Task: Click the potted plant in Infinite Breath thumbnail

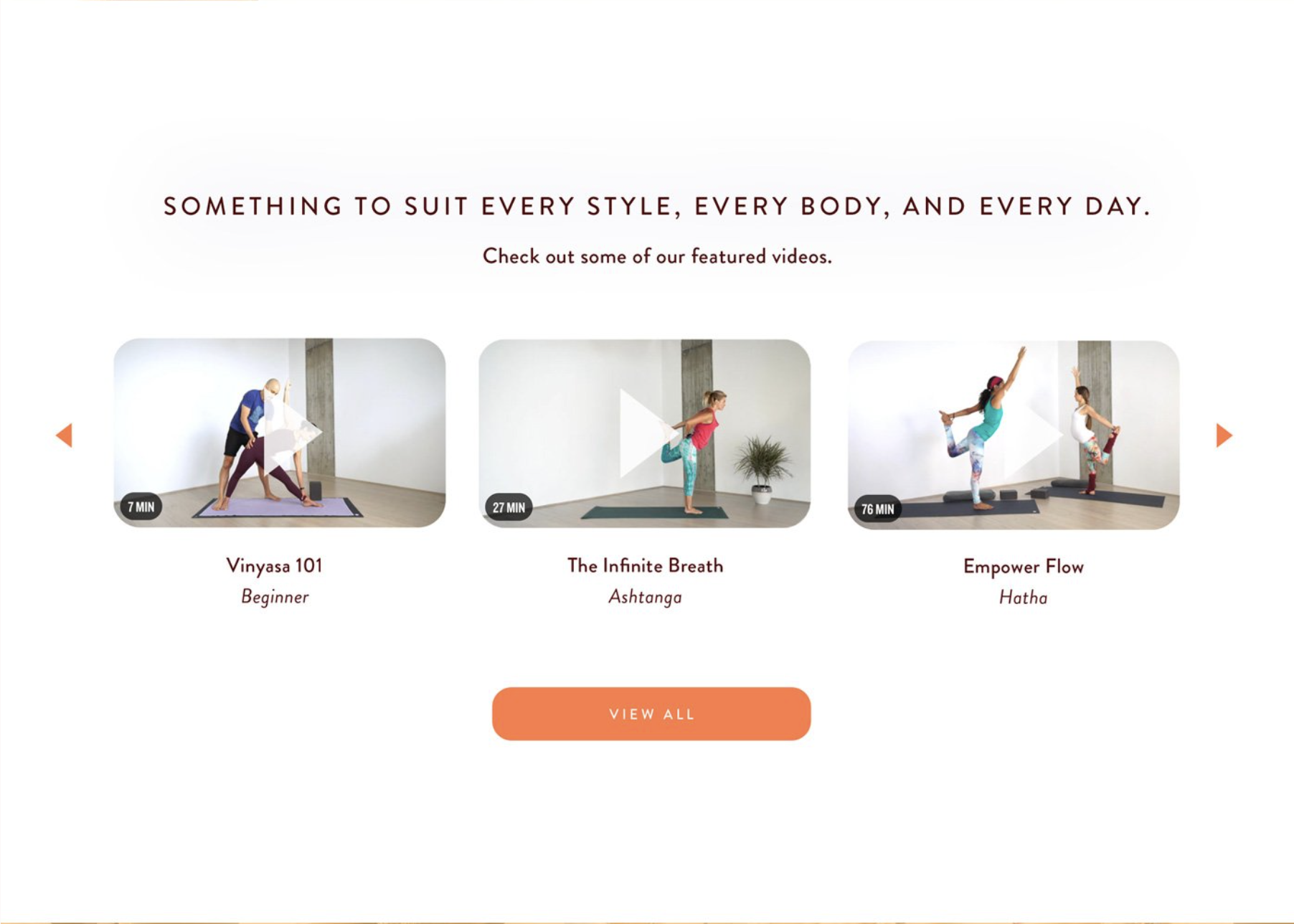Action: 763,468
